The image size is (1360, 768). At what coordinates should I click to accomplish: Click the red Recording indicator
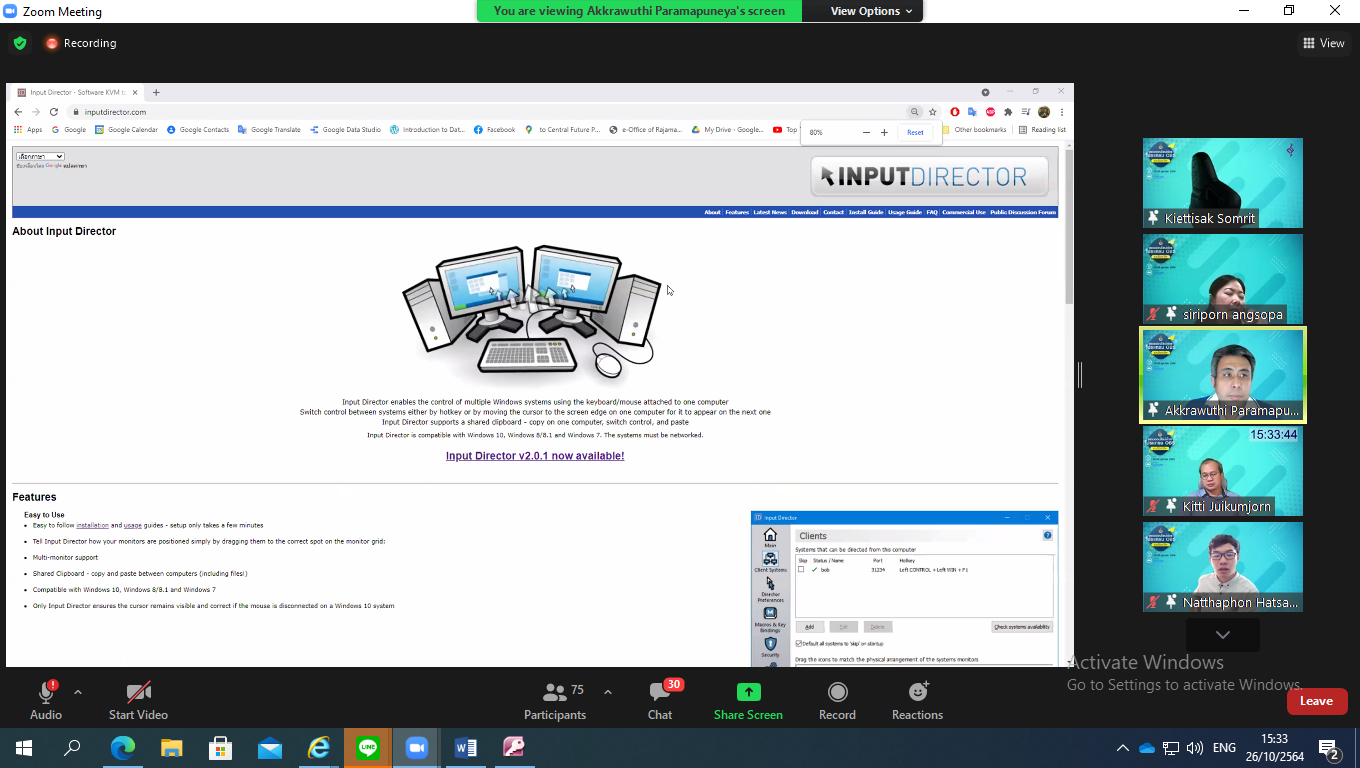[80, 43]
